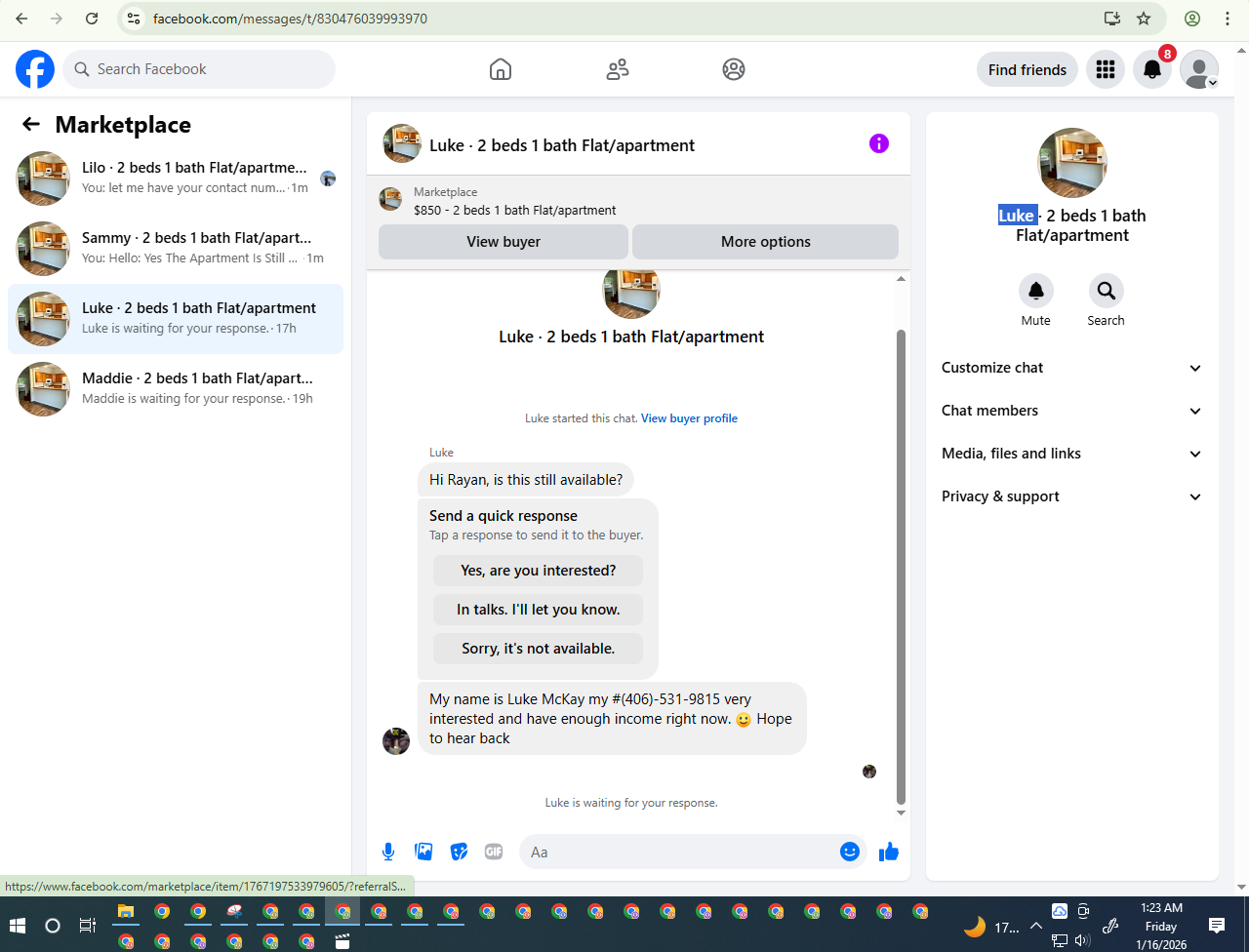
Task: Click More options button
Action: [x=766, y=242]
